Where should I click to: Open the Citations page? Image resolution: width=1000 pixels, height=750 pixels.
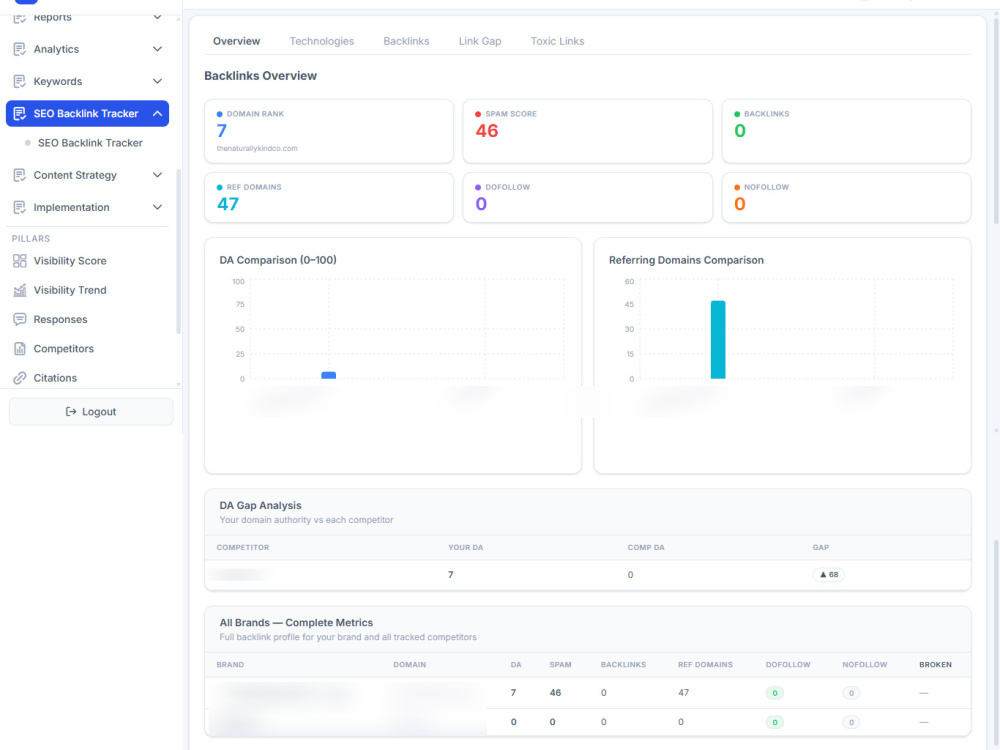tap(55, 378)
